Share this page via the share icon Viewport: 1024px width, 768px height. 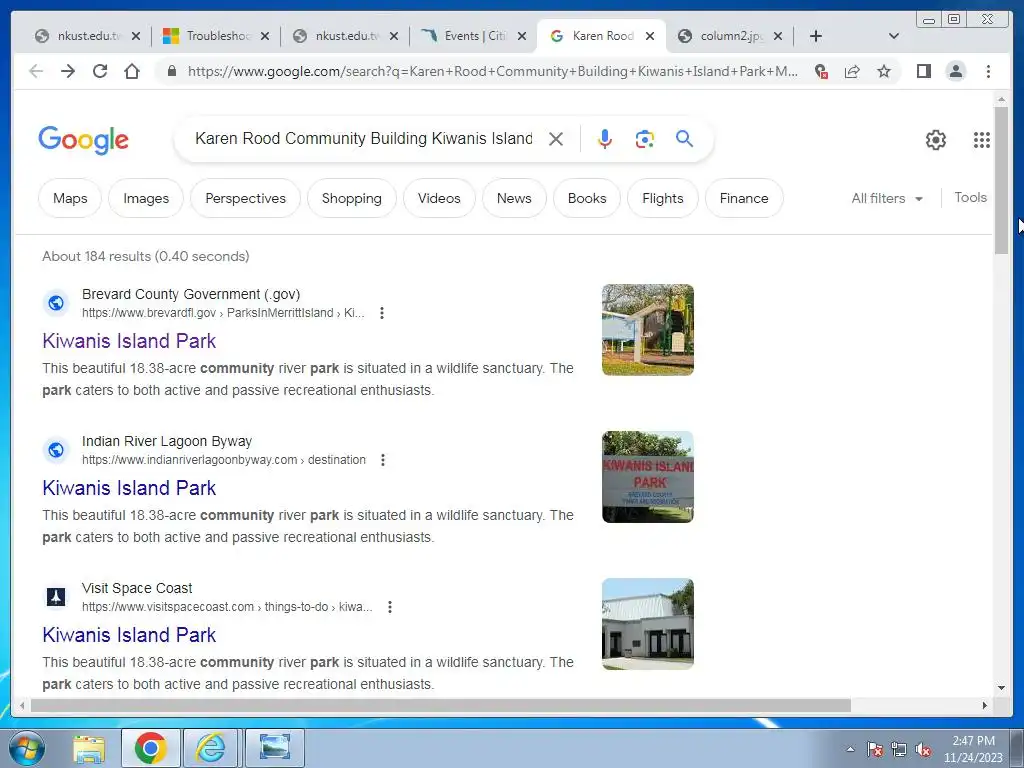pyautogui.click(x=852, y=71)
